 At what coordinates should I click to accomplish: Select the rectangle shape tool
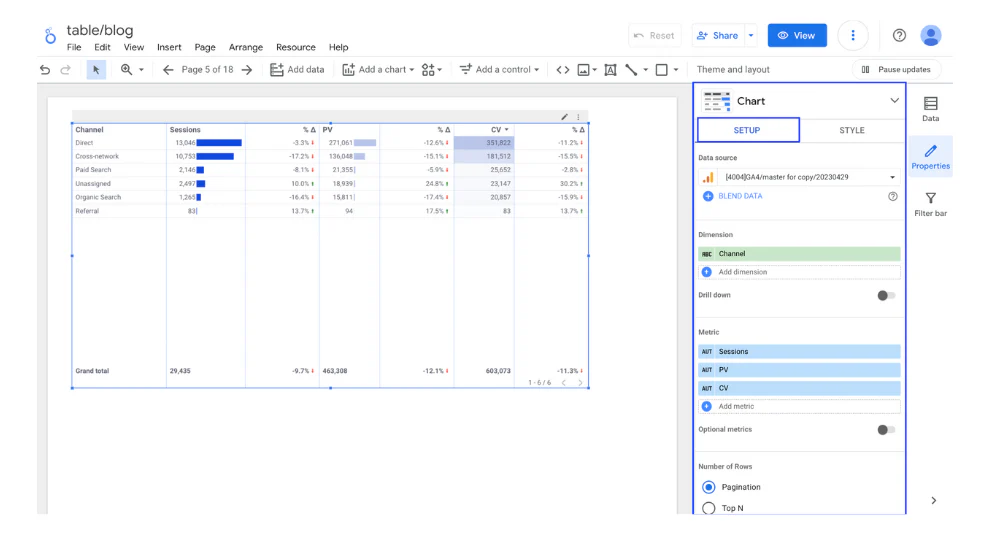point(661,69)
